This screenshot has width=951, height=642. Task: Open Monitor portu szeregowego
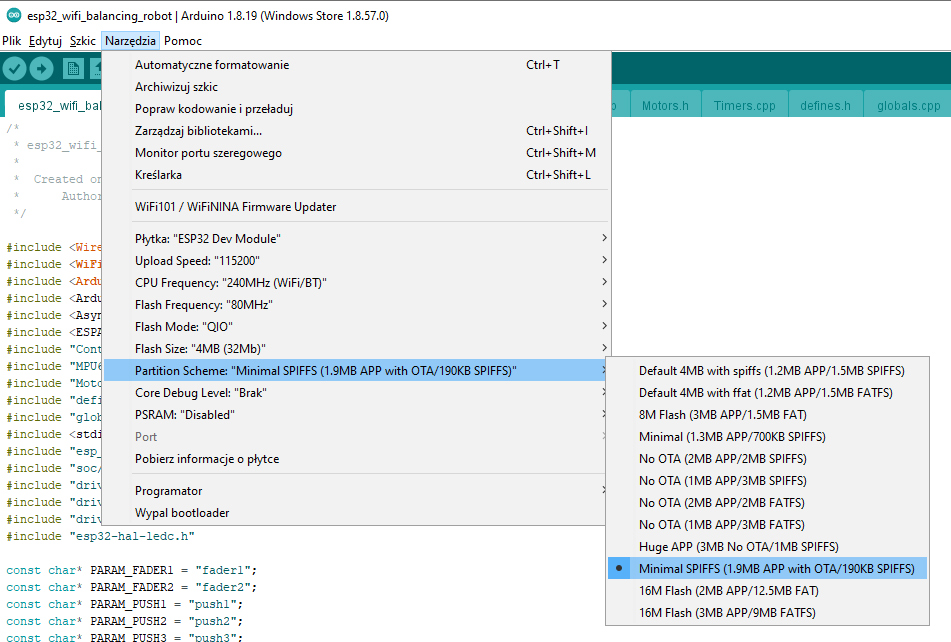click(356, 153)
